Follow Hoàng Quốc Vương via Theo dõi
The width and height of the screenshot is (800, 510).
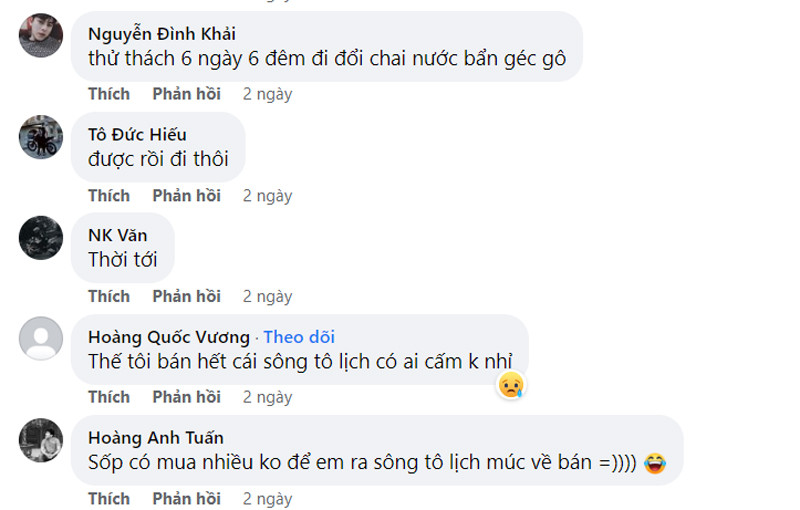pos(299,336)
